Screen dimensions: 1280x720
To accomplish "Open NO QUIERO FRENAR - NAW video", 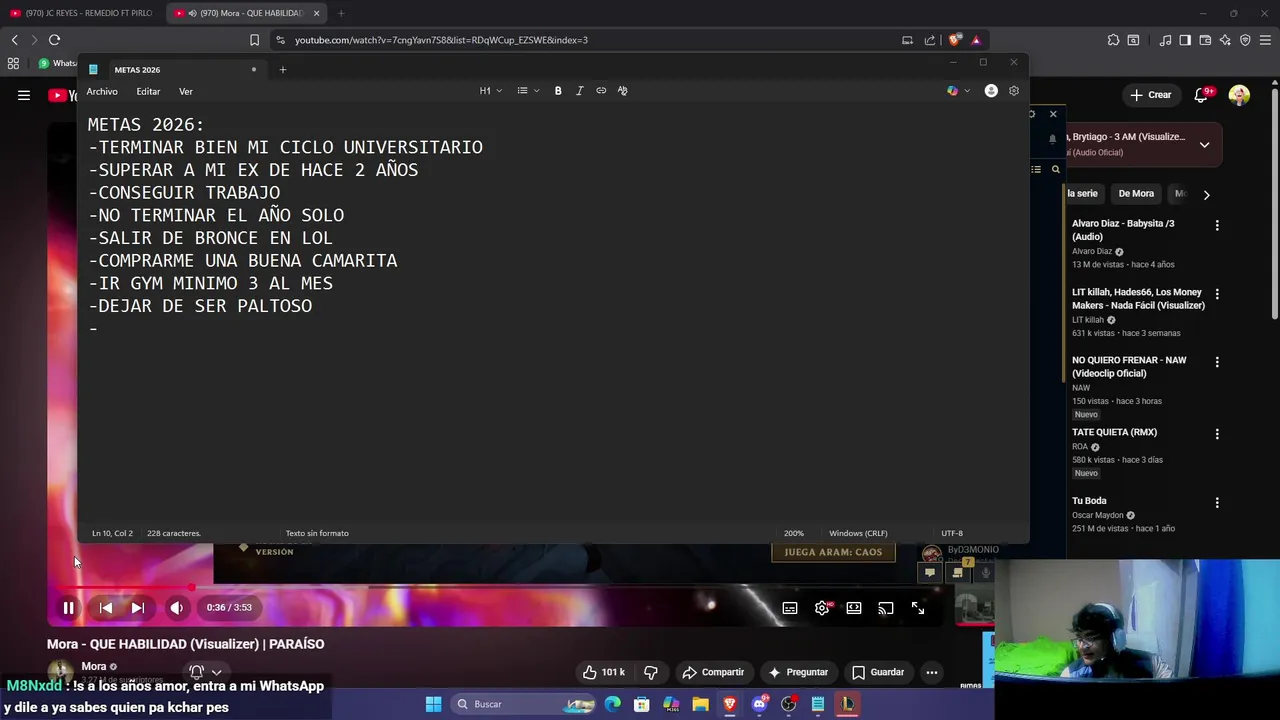I will (1129, 367).
